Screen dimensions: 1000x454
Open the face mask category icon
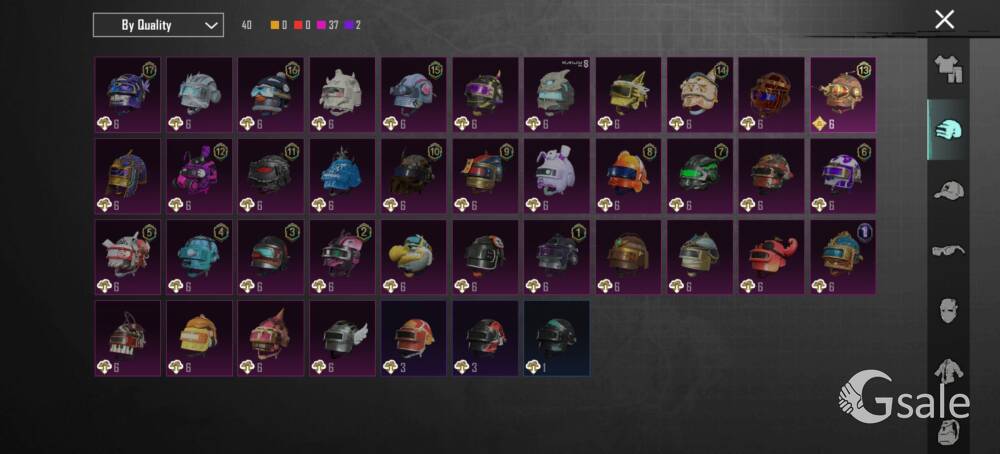pyautogui.click(x=948, y=311)
